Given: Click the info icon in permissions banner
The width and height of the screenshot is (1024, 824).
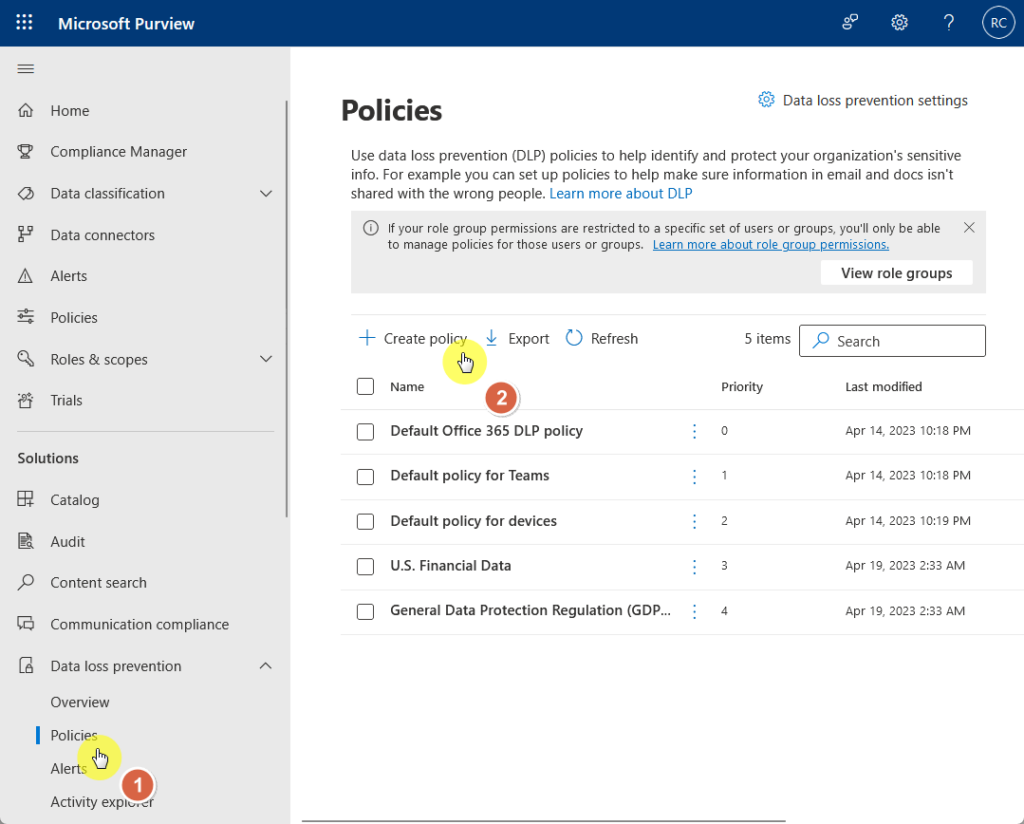Looking at the screenshot, I should (371, 228).
